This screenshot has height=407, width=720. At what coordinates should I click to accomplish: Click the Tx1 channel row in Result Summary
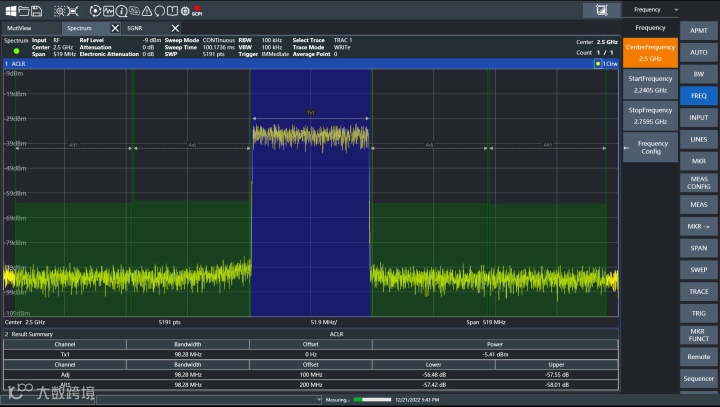click(65, 354)
